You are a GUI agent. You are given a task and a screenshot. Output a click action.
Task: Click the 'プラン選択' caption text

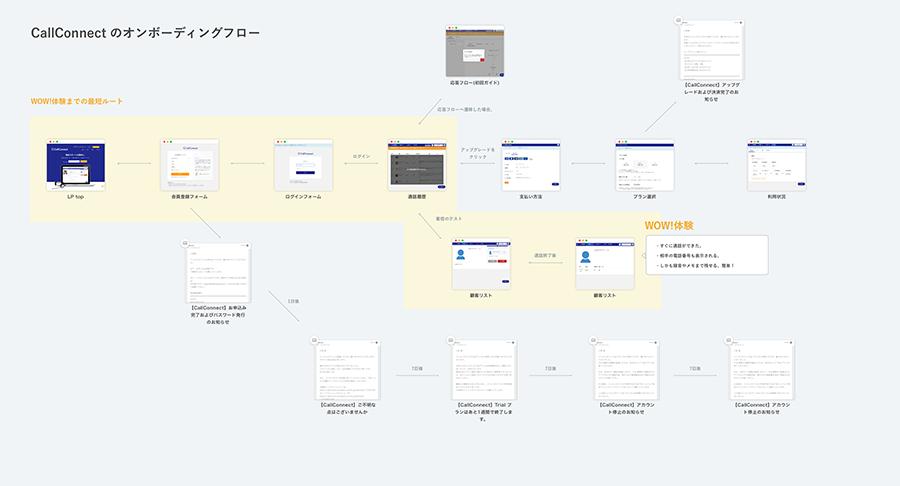644,197
